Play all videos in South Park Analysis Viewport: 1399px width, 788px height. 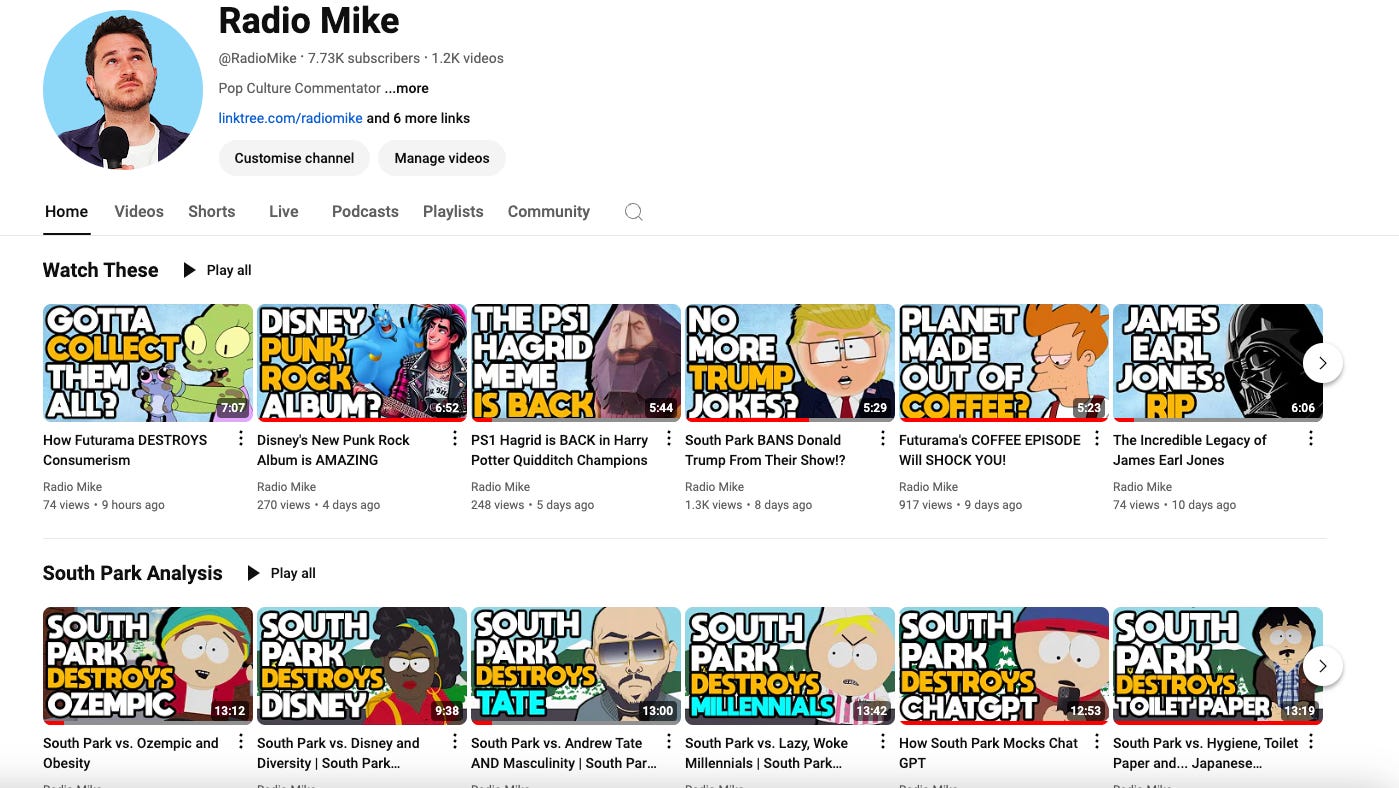click(282, 573)
